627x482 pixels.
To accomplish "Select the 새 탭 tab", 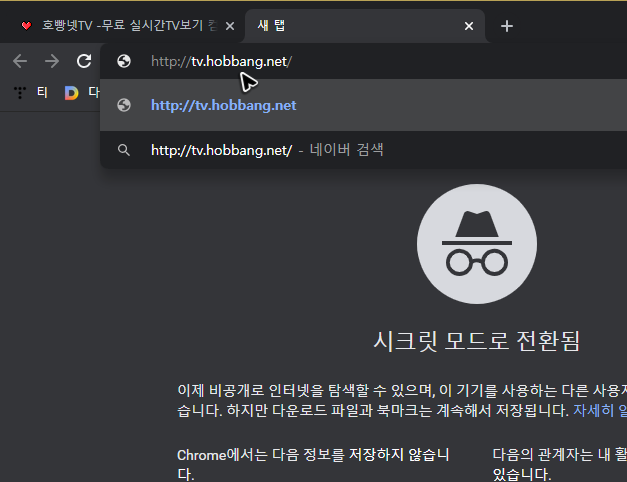I will click(x=365, y=26).
